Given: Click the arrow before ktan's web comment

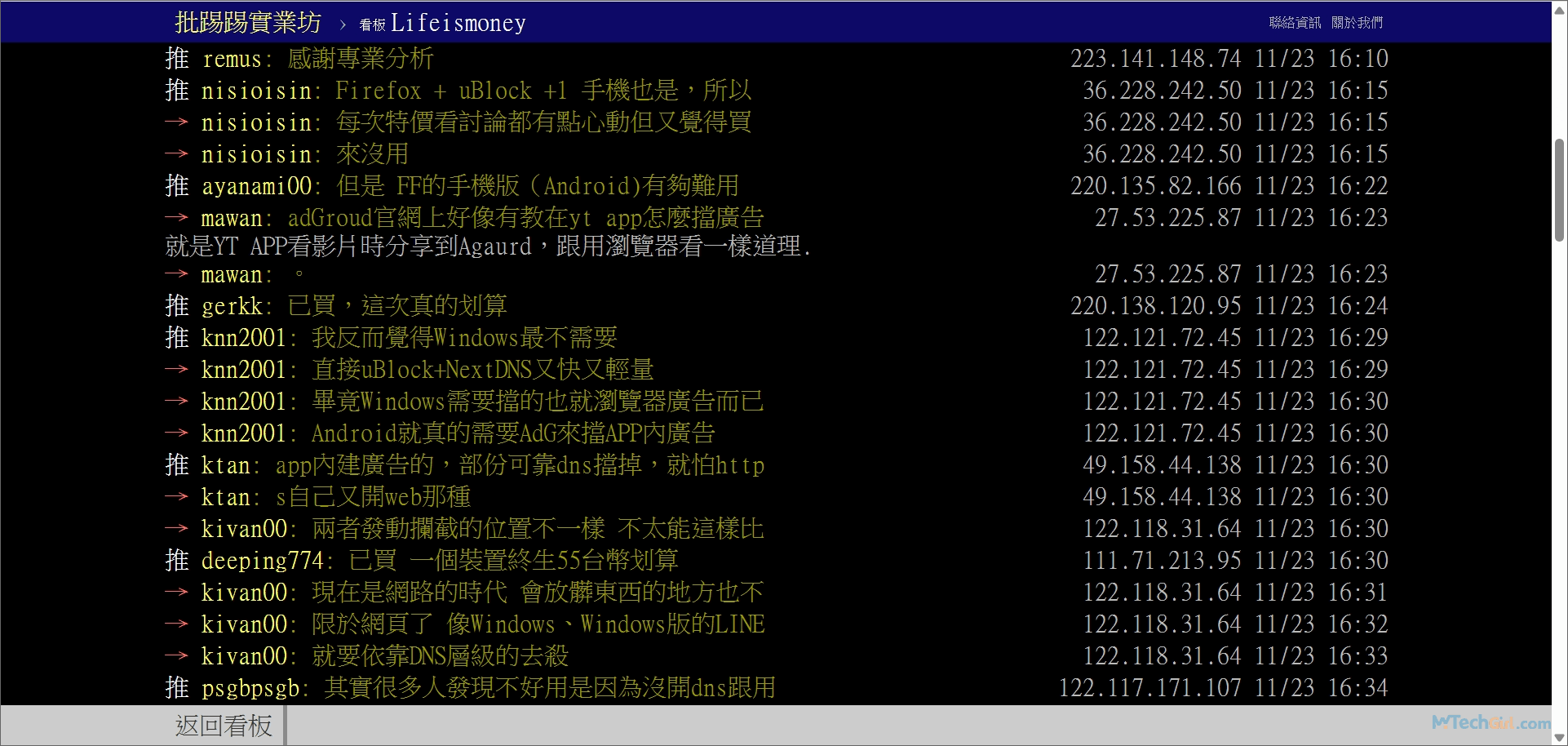Looking at the screenshot, I should pos(176,497).
